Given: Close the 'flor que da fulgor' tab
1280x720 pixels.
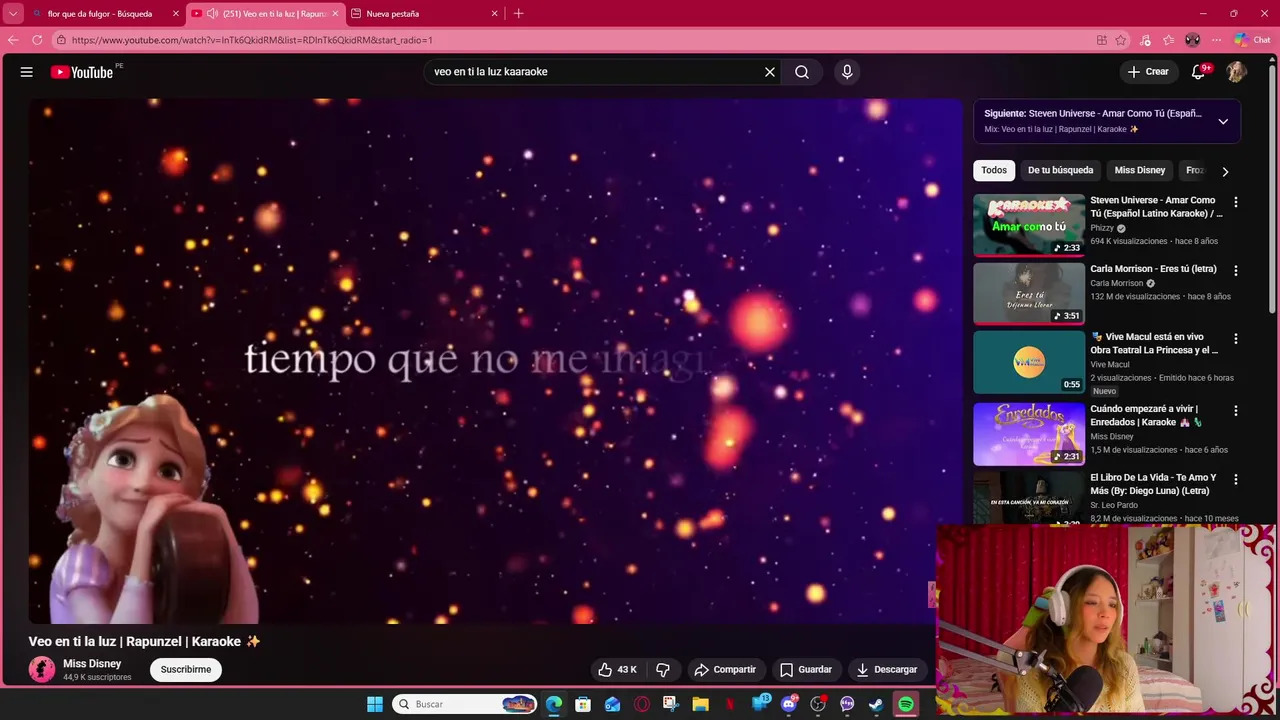Looking at the screenshot, I should [x=176, y=14].
